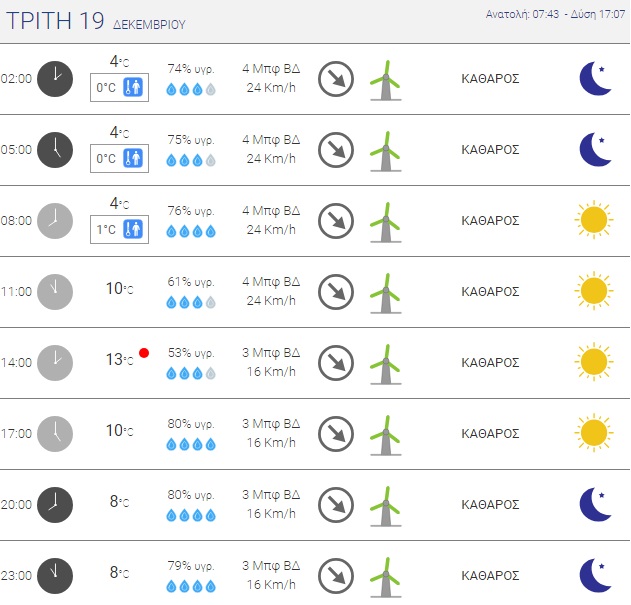Click the wind direction arrow at 05:00

point(336,150)
